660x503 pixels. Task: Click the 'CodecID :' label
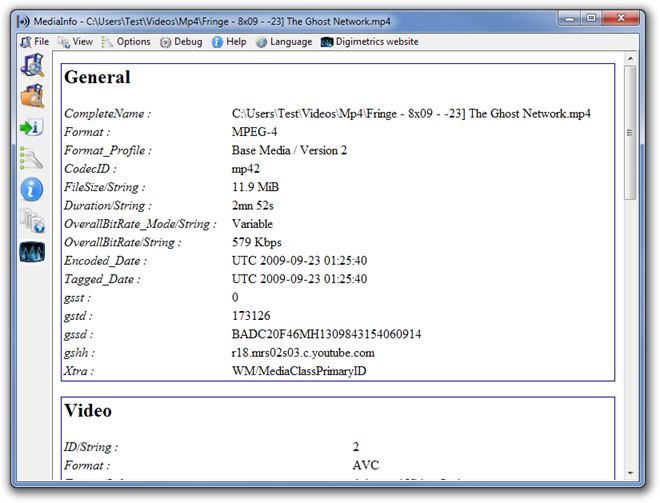pyautogui.click(x=90, y=169)
